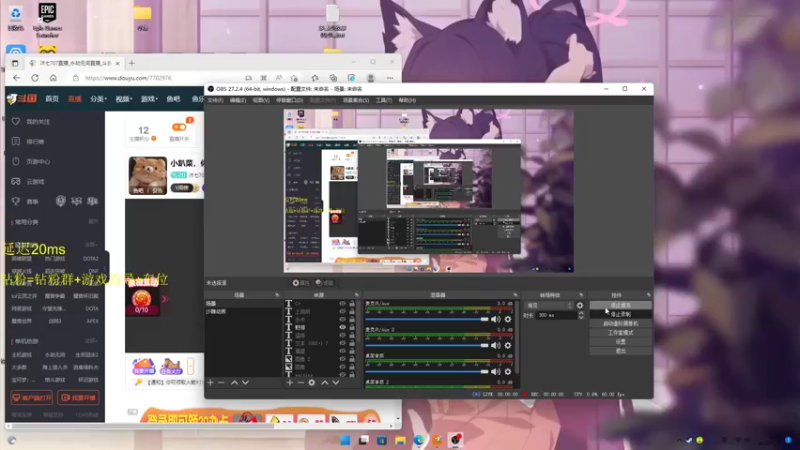Viewport: 800px width, 450px height.
Task: Open 视图(V) menu in OBS
Action: coord(261,101)
